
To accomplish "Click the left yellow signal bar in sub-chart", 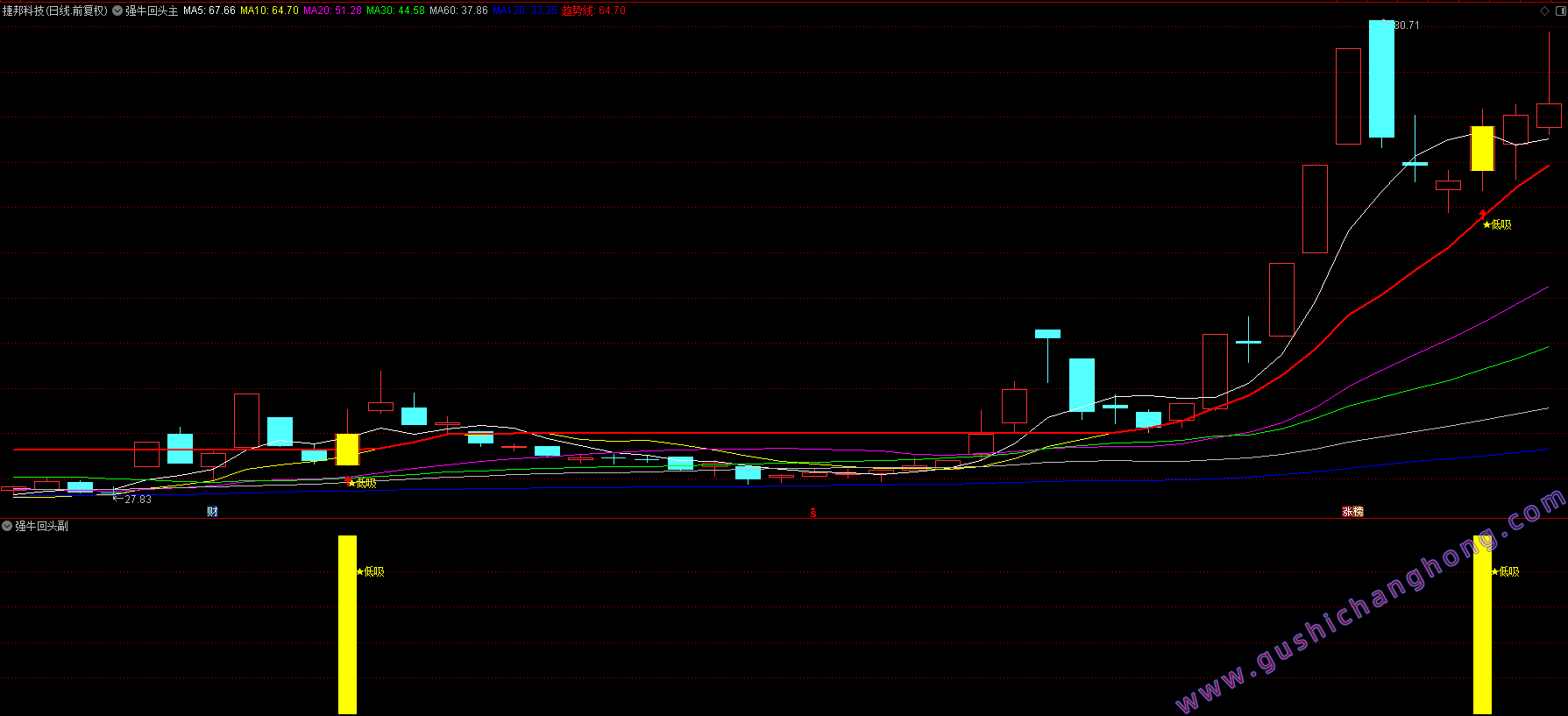I will pos(347,625).
